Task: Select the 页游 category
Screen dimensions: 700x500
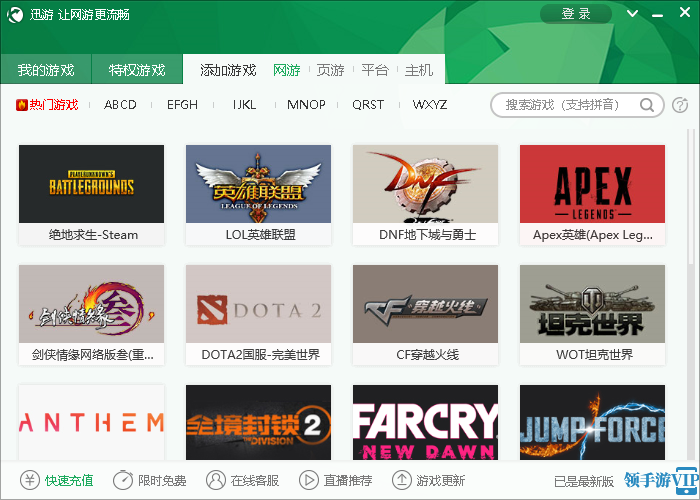Action: tap(330, 70)
